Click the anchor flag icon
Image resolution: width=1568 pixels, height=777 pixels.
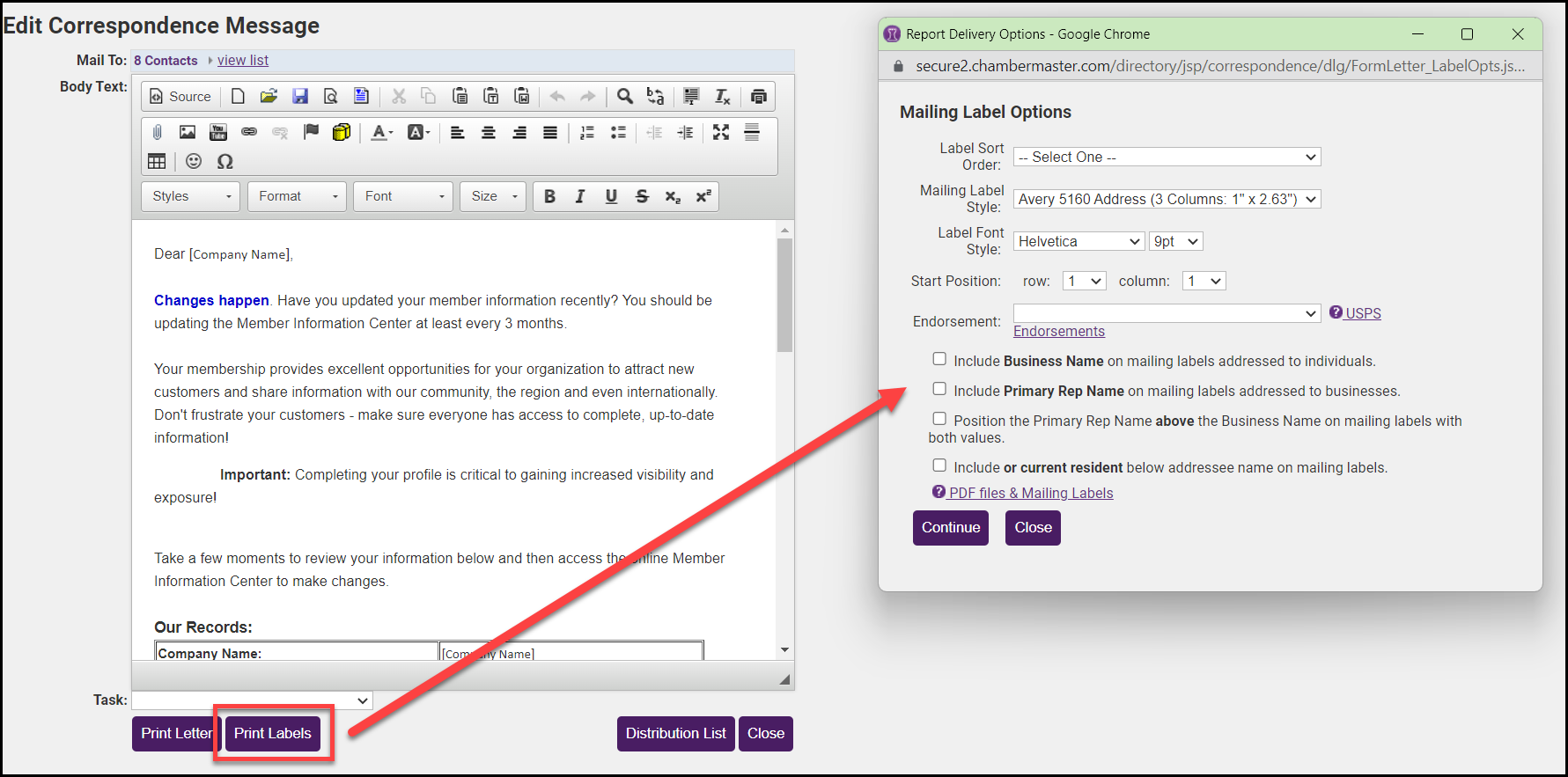pyautogui.click(x=311, y=133)
